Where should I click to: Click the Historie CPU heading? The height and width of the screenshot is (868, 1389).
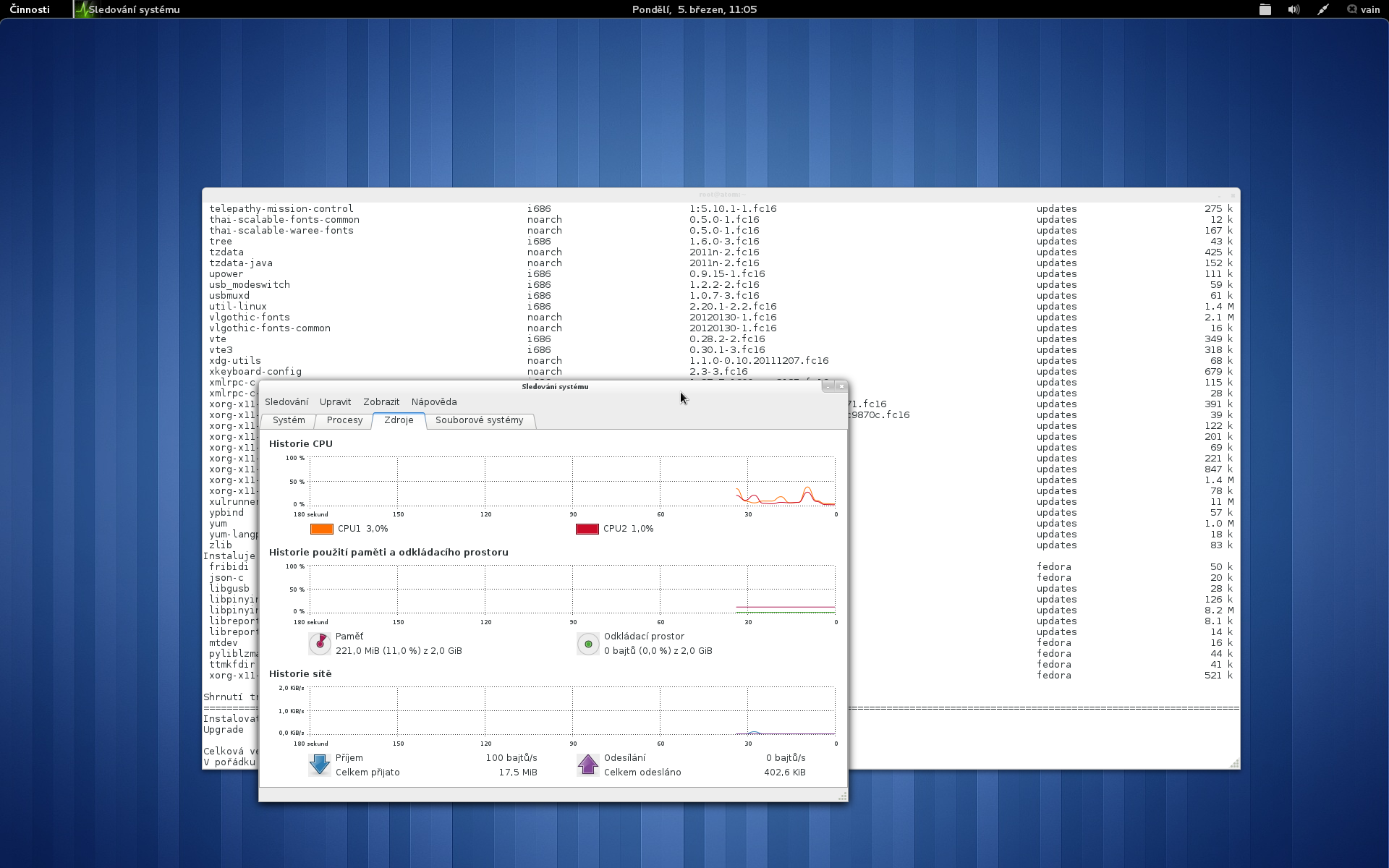point(301,444)
